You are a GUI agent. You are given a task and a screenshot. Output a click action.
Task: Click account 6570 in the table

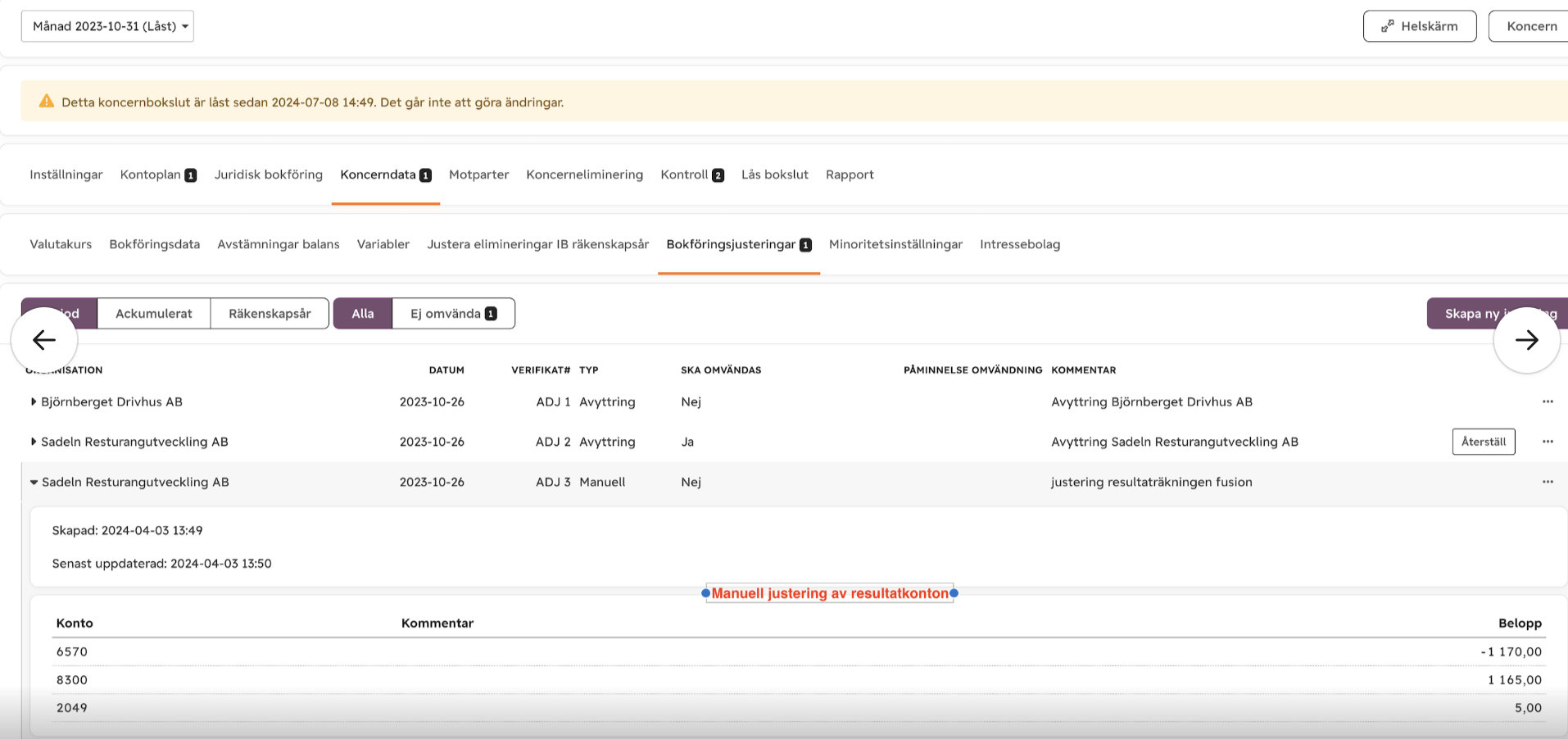[72, 652]
